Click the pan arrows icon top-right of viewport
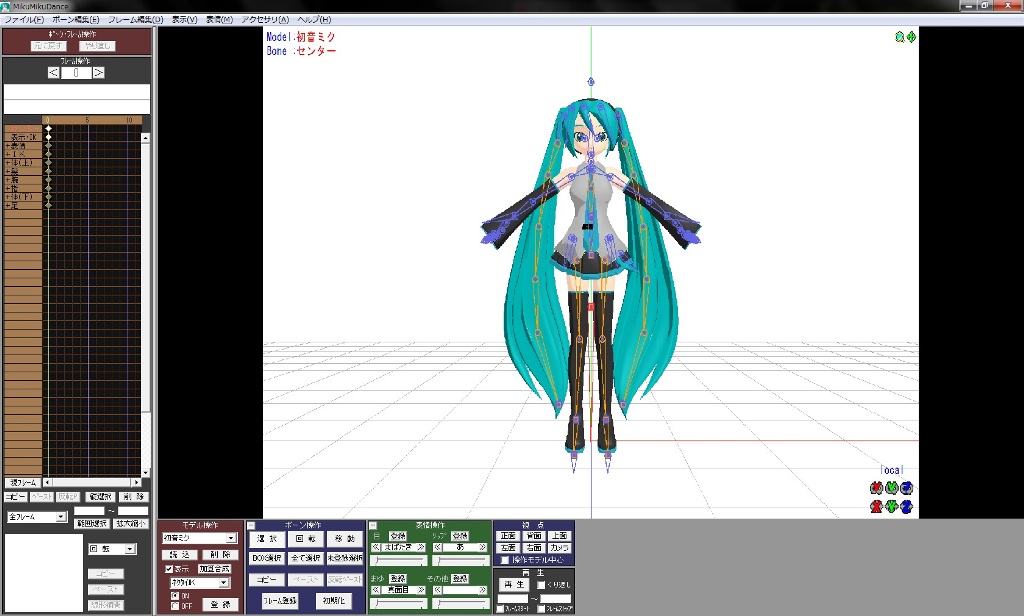Image resolution: width=1024 pixels, height=616 pixels. coord(911,37)
